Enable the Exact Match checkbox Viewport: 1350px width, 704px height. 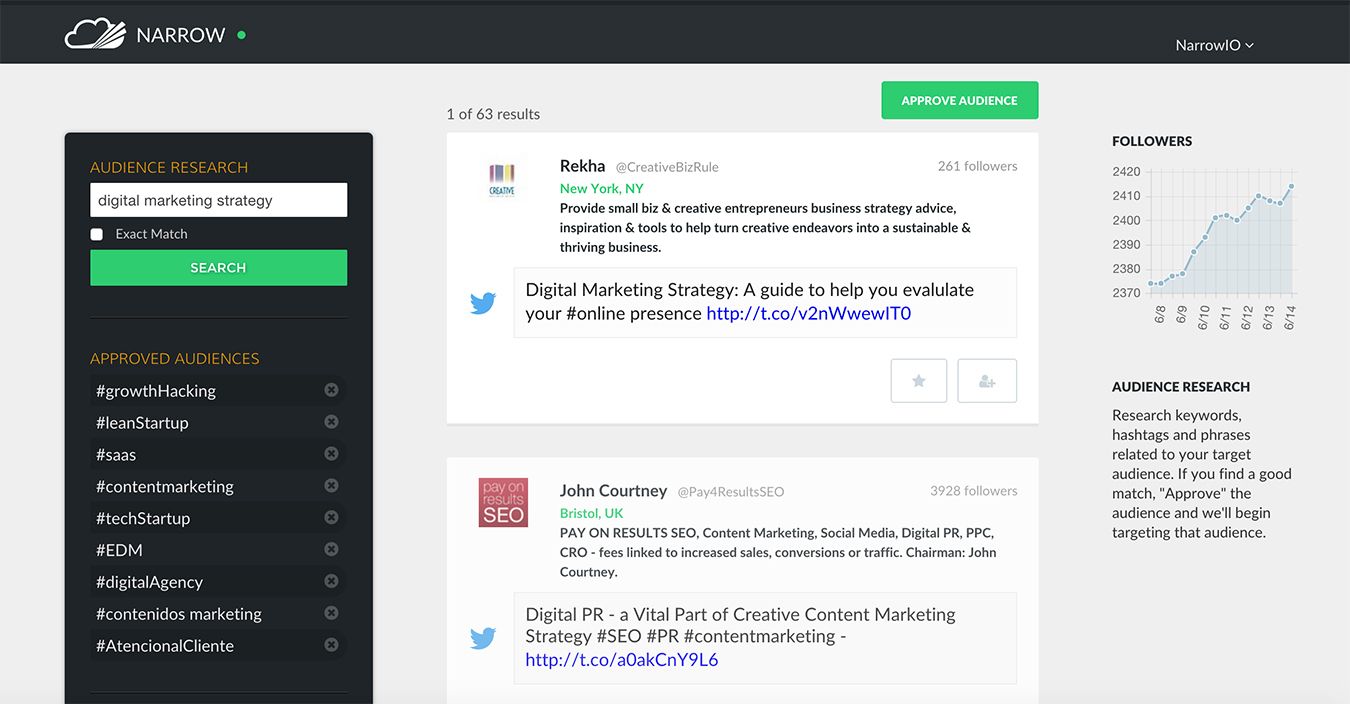click(96, 233)
